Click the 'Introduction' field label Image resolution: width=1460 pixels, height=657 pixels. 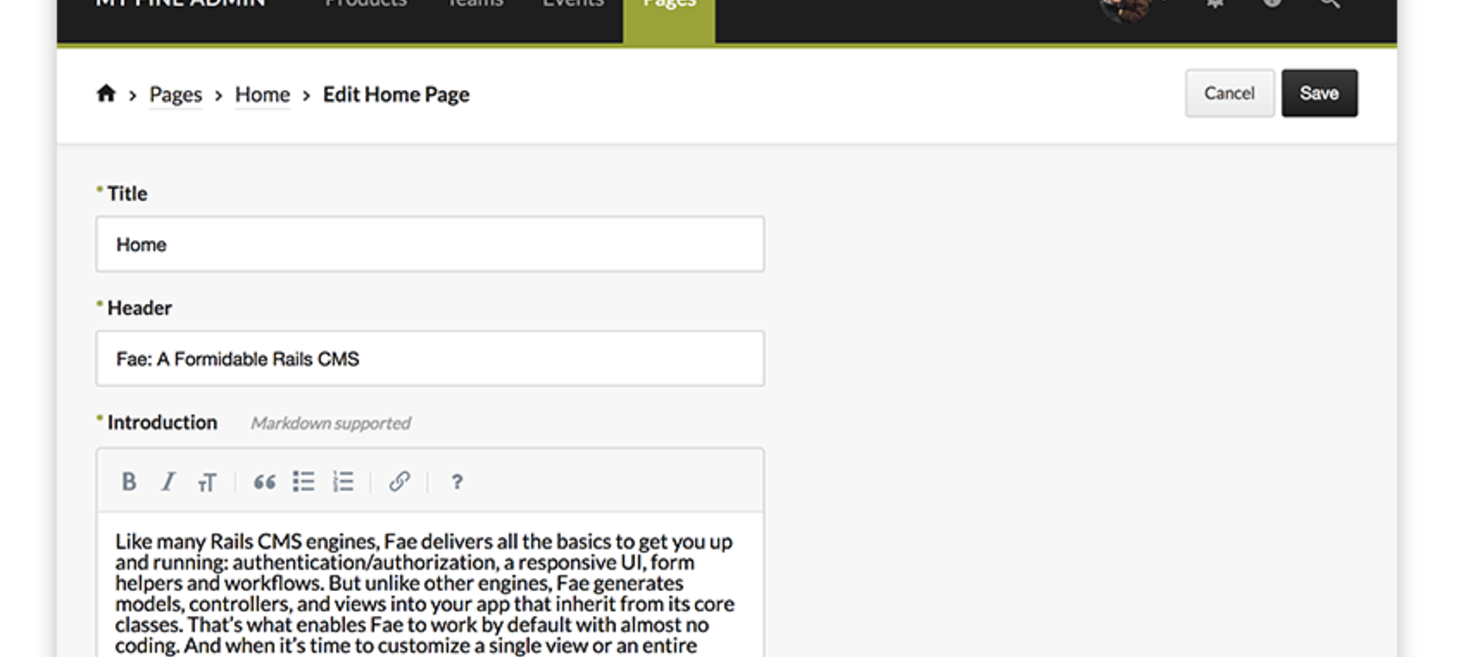[162, 422]
